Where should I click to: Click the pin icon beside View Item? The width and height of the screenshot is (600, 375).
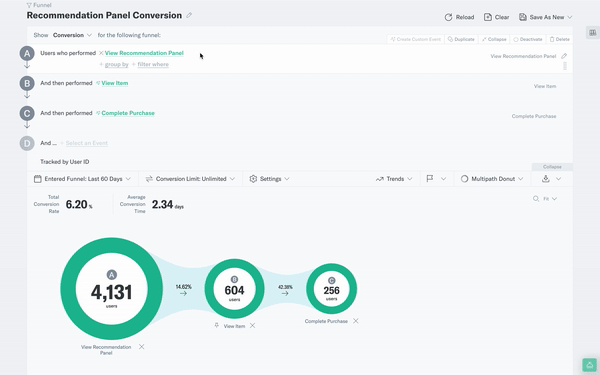click(217, 325)
